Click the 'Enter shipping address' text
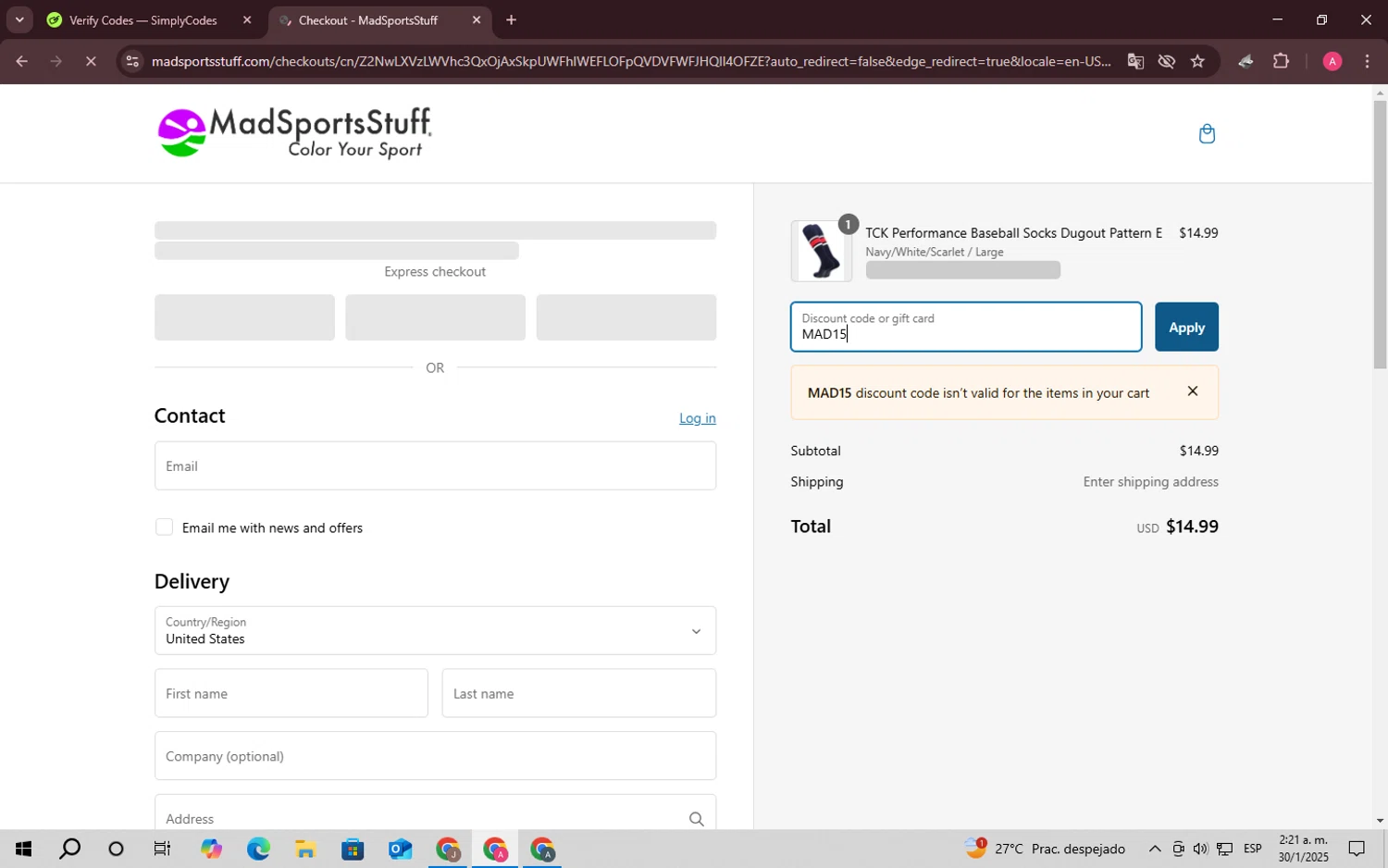1388x868 pixels. 1150,481
